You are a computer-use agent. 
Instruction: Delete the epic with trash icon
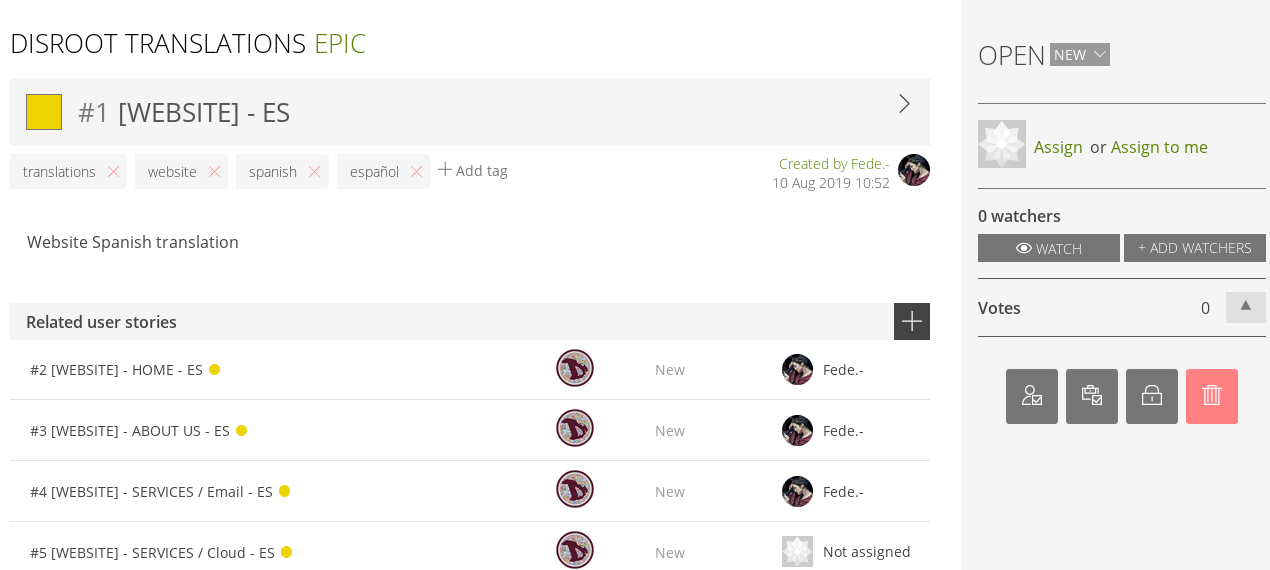(x=1211, y=396)
